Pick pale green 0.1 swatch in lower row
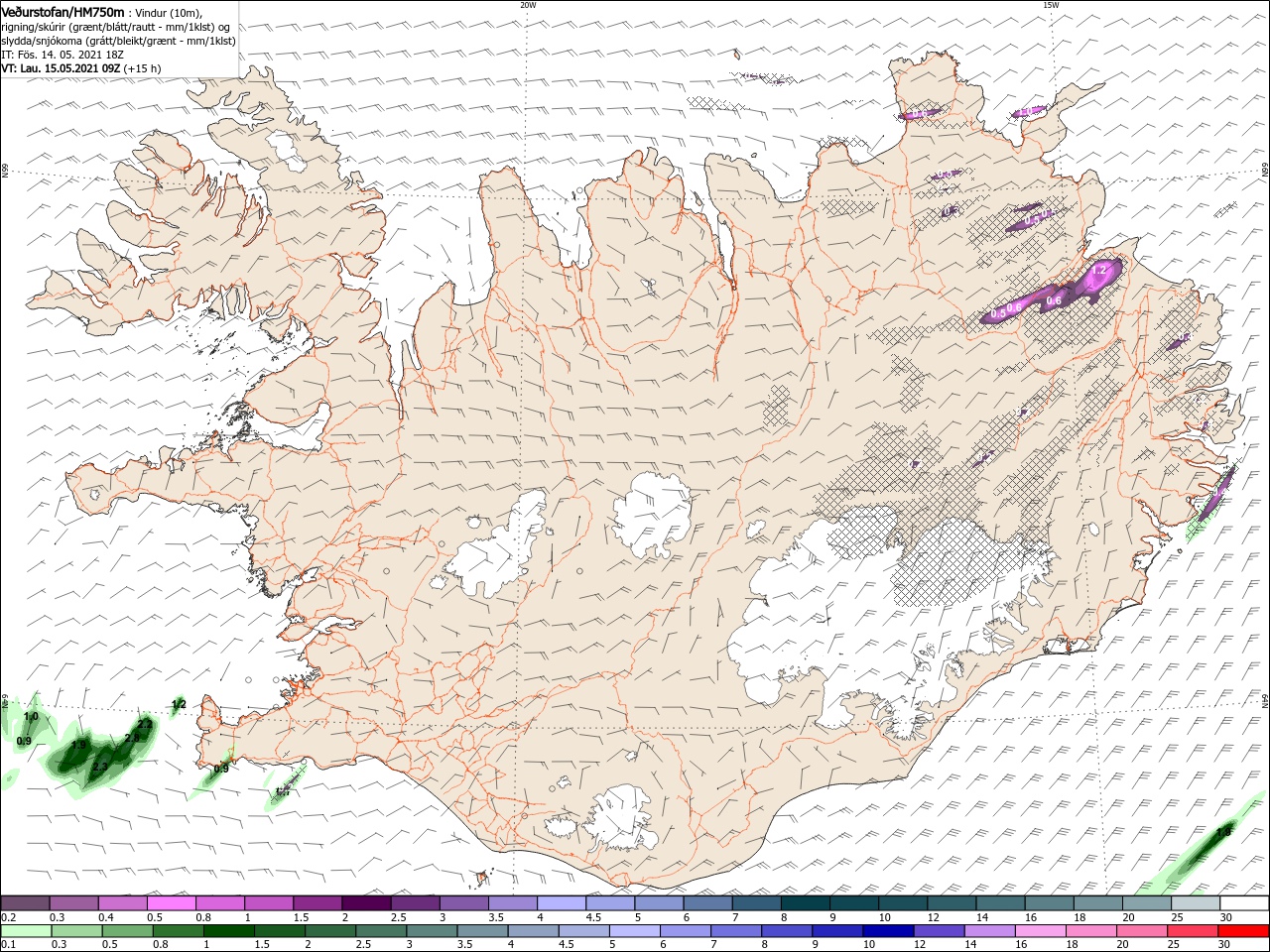The image size is (1270, 952). point(26,931)
